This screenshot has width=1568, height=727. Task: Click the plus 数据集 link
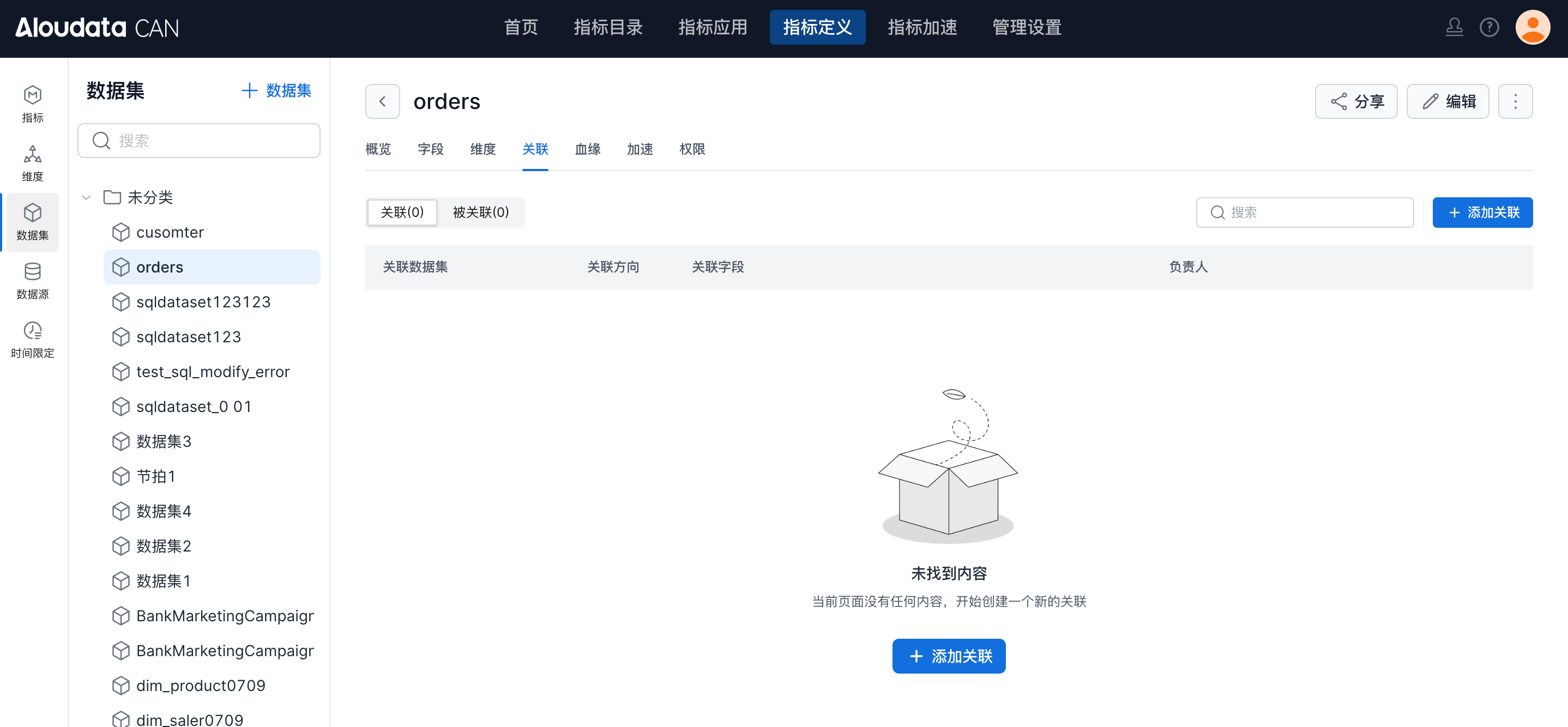pyautogui.click(x=276, y=90)
